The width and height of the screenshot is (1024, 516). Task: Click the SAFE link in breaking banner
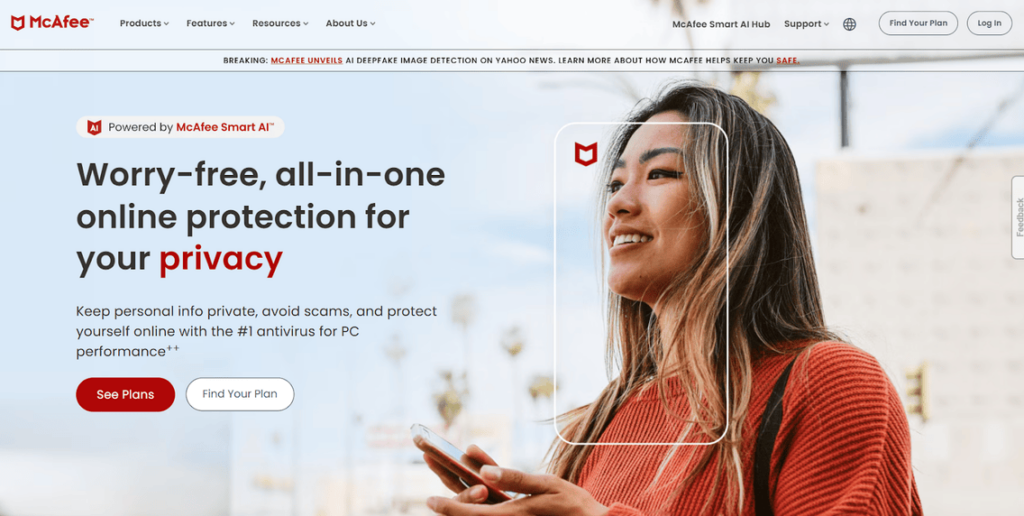coord(787,61)
